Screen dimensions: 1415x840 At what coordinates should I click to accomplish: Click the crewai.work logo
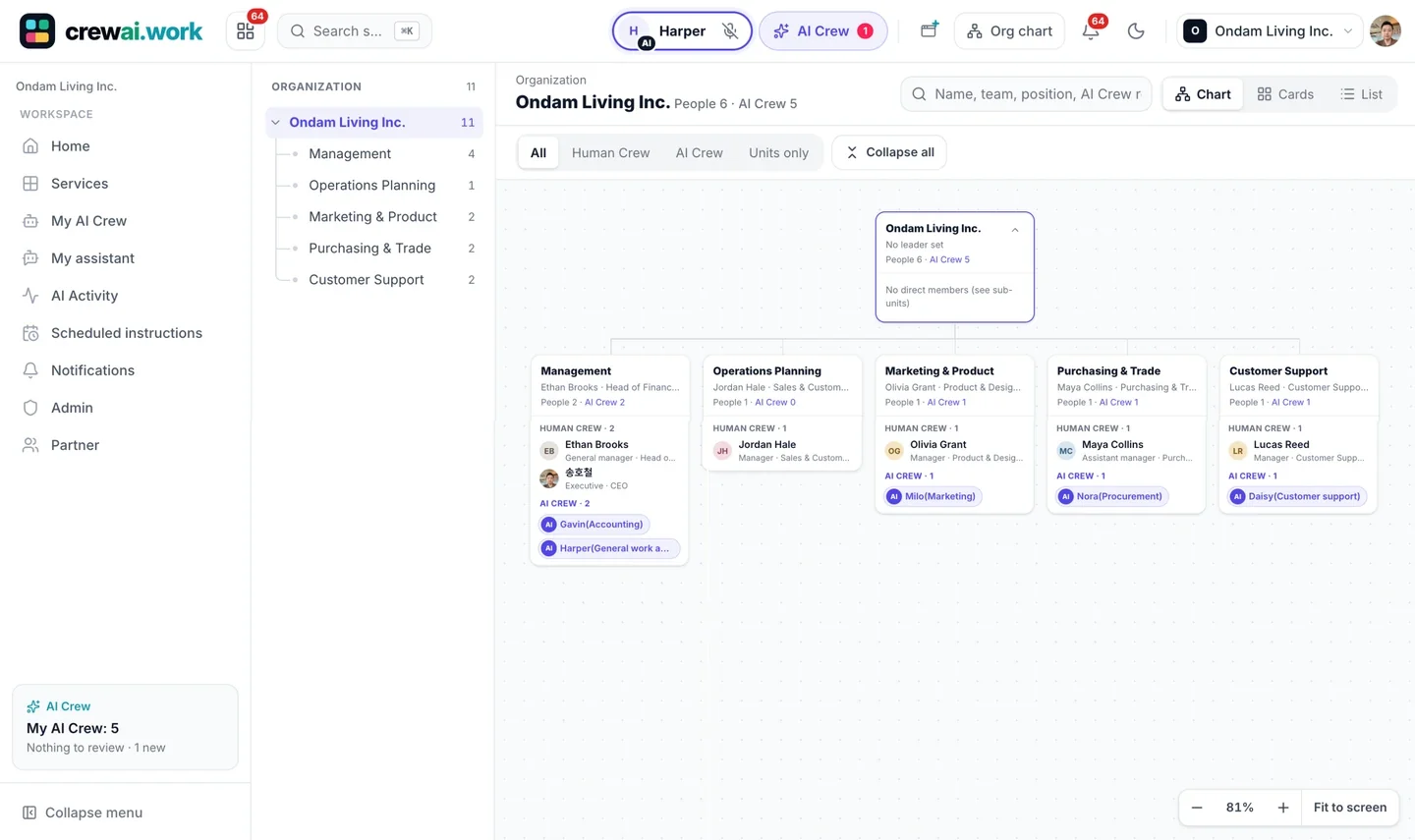(x=111, y=31)
